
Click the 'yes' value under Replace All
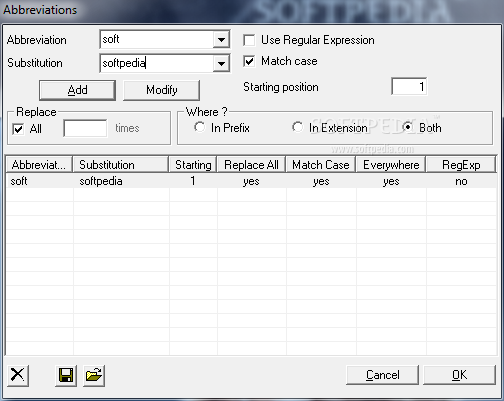click(x=251, y=181)
